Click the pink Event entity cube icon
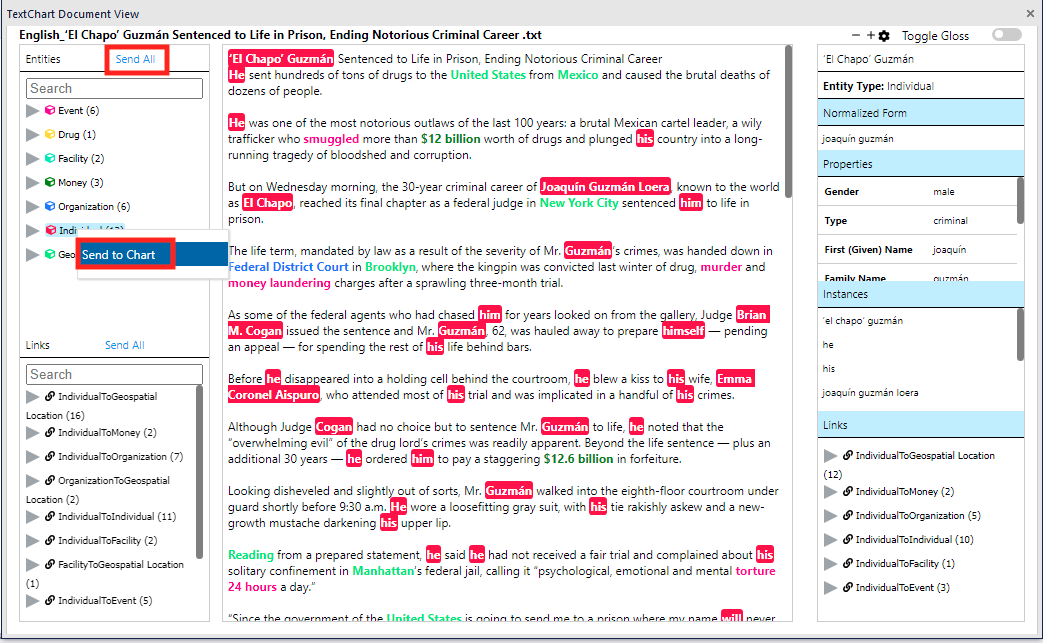1043x643 pixels. point(50,111)
